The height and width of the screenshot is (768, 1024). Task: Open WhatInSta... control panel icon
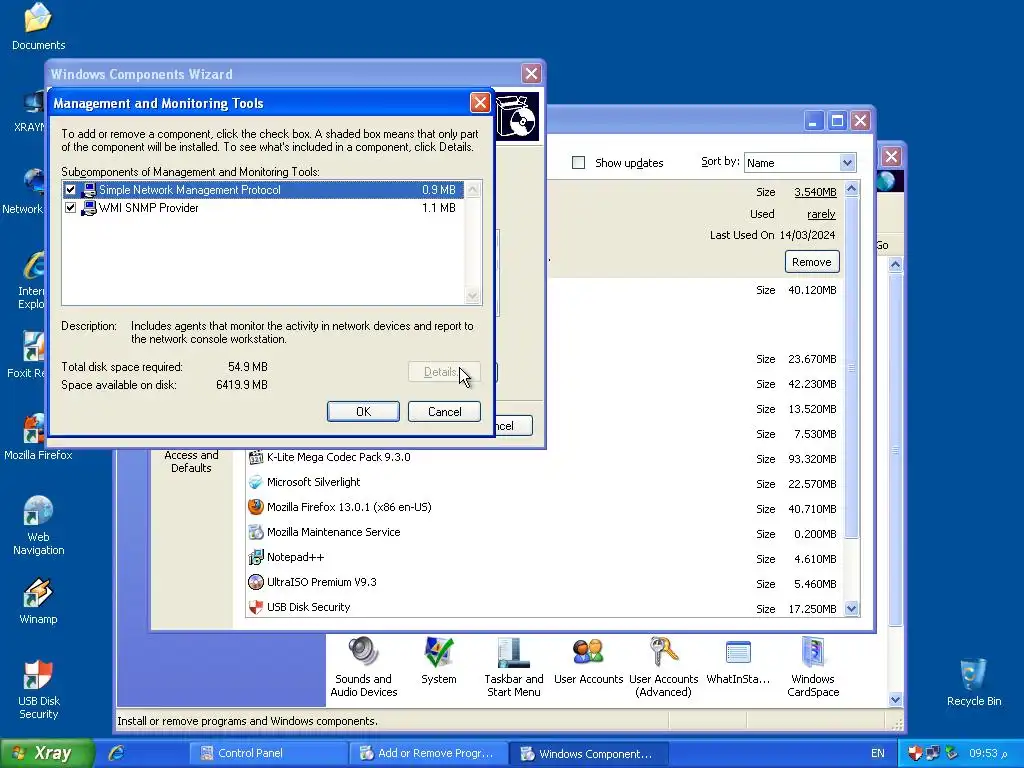point(738,652)
